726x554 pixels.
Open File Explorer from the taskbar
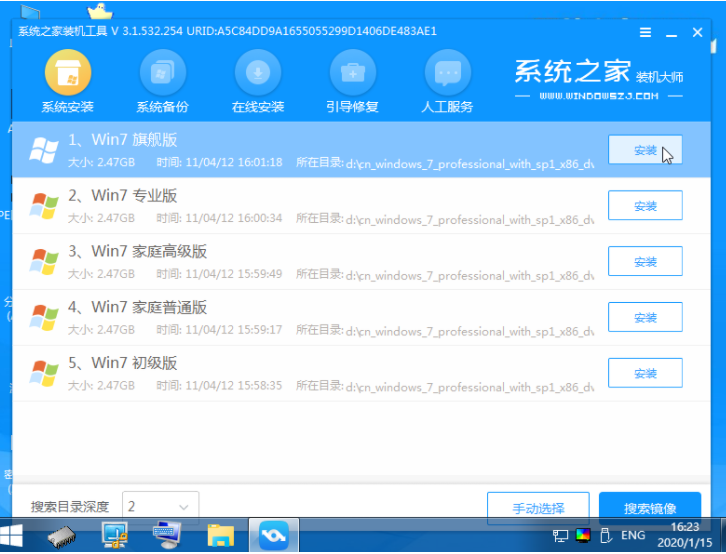220,536
